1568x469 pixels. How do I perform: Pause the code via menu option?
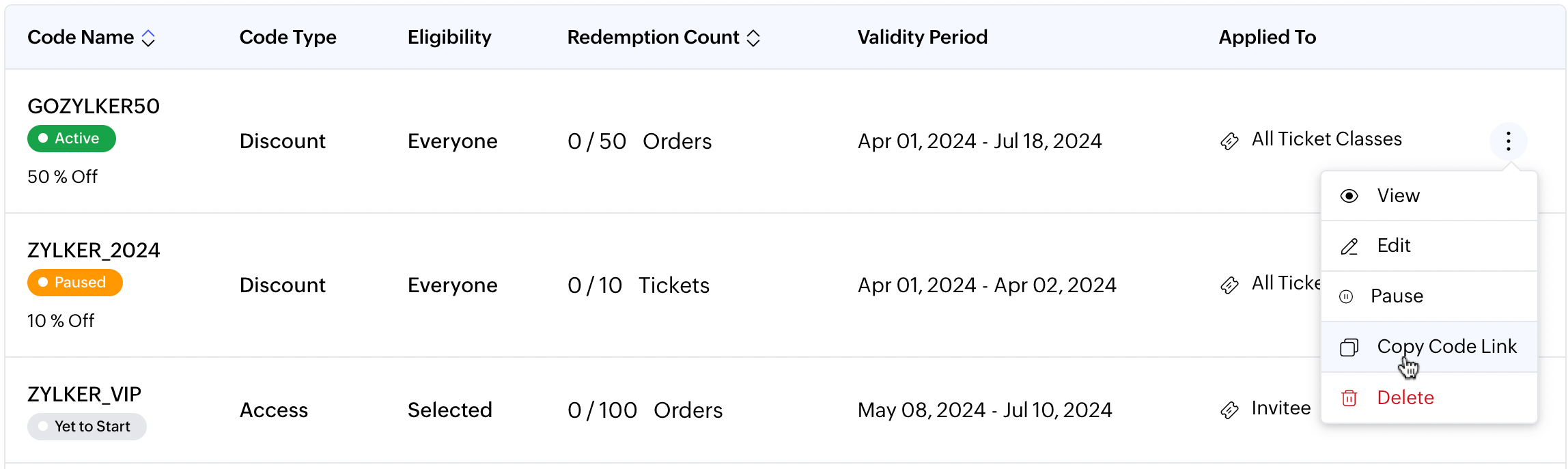pos(1397,296)
